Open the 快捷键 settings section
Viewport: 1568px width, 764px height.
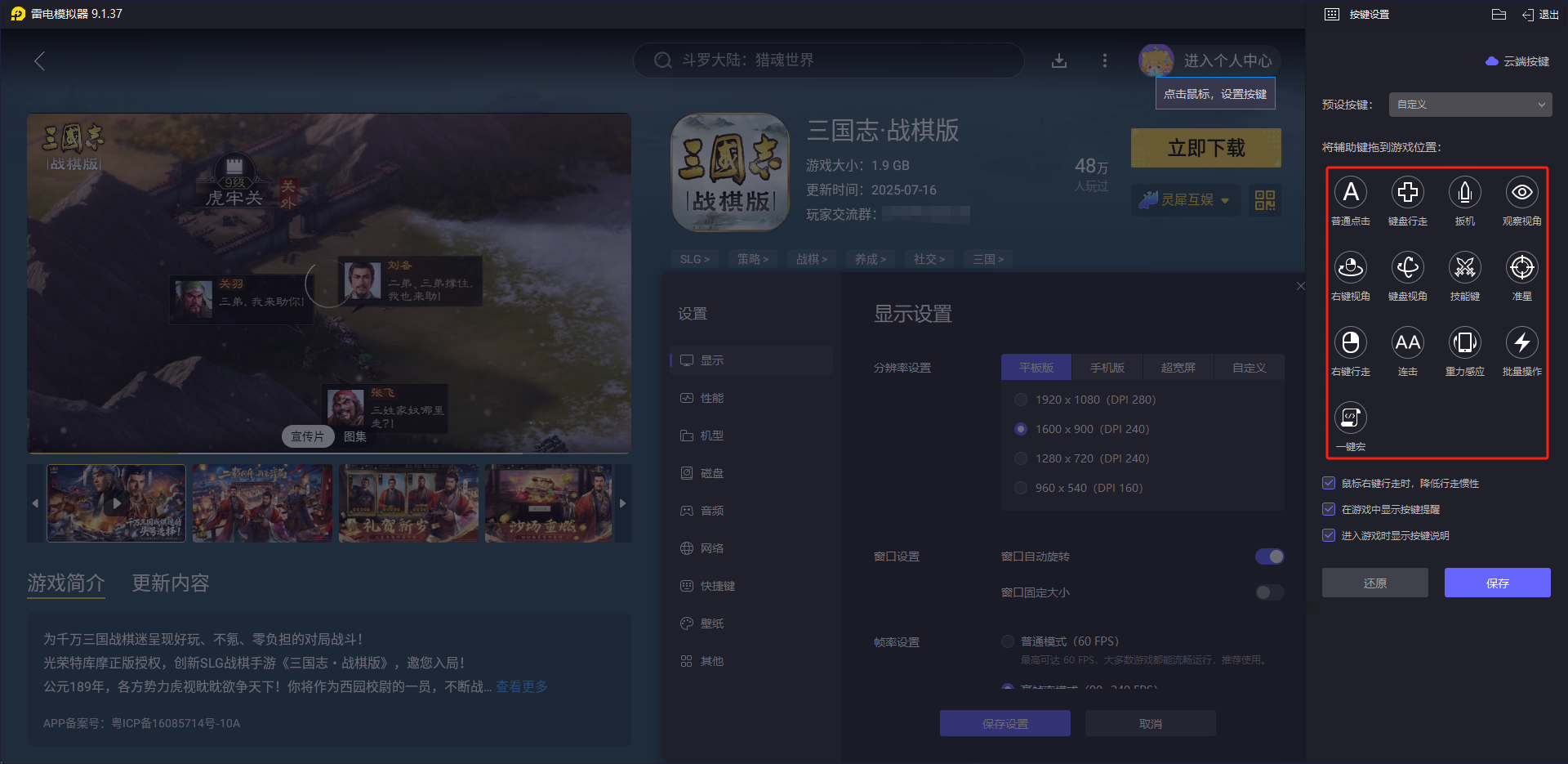(751, 586)
